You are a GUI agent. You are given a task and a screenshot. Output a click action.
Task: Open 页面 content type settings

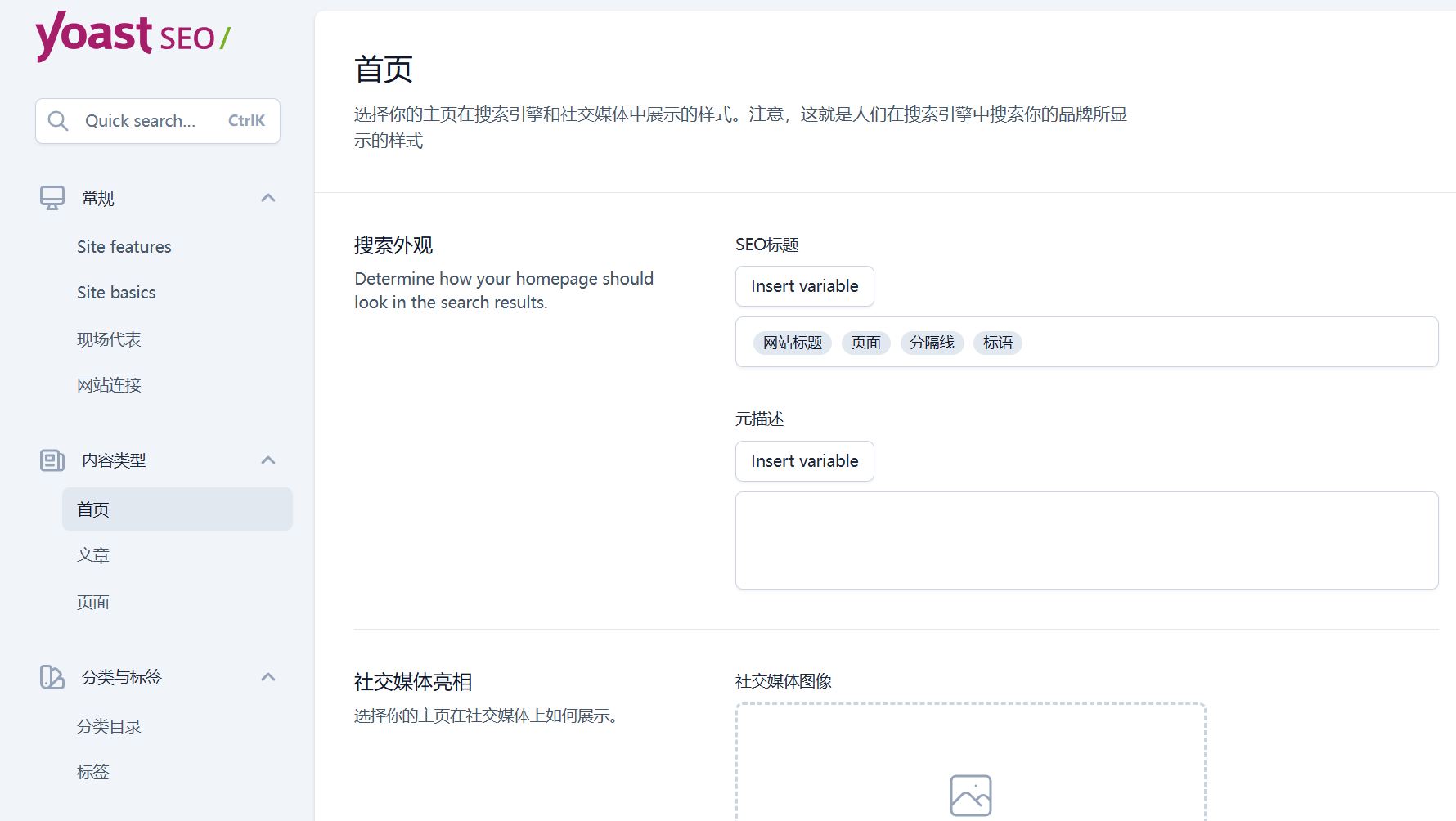tap(93, 603)
